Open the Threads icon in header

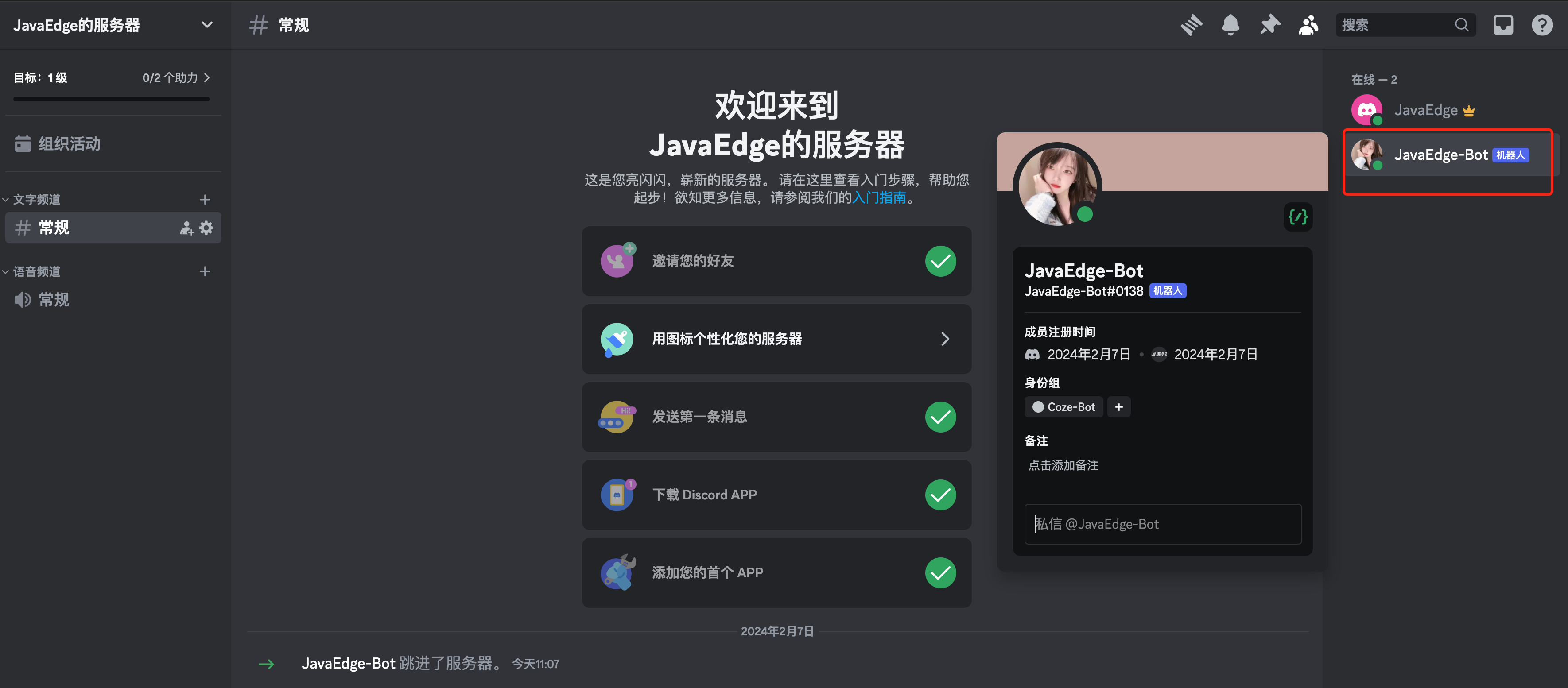[1191, 25]
